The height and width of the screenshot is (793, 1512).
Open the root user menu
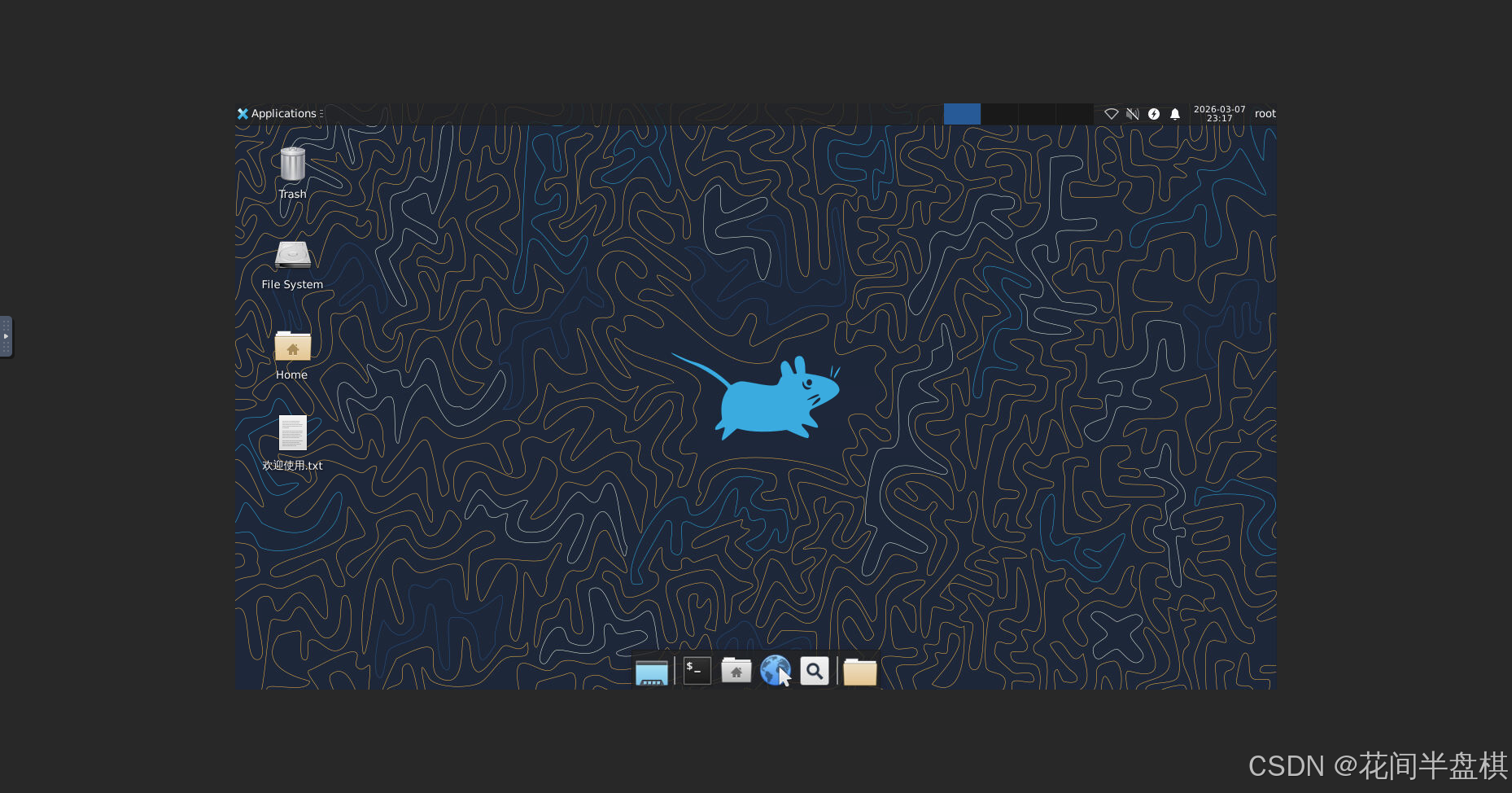click(x=1265, y=114)
